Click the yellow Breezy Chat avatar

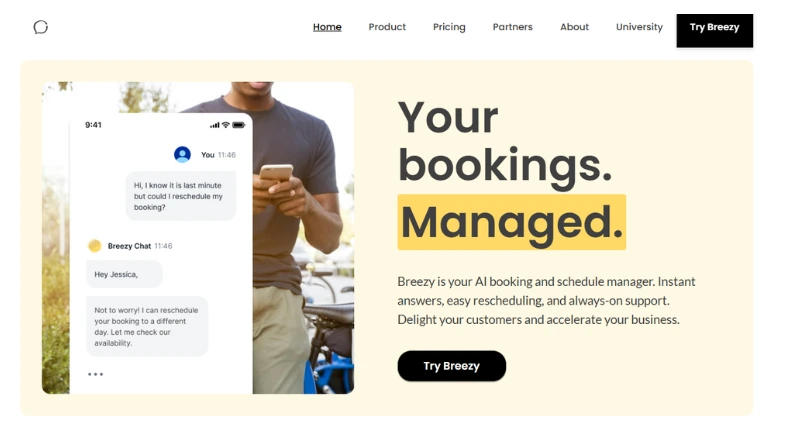point(94,245)
